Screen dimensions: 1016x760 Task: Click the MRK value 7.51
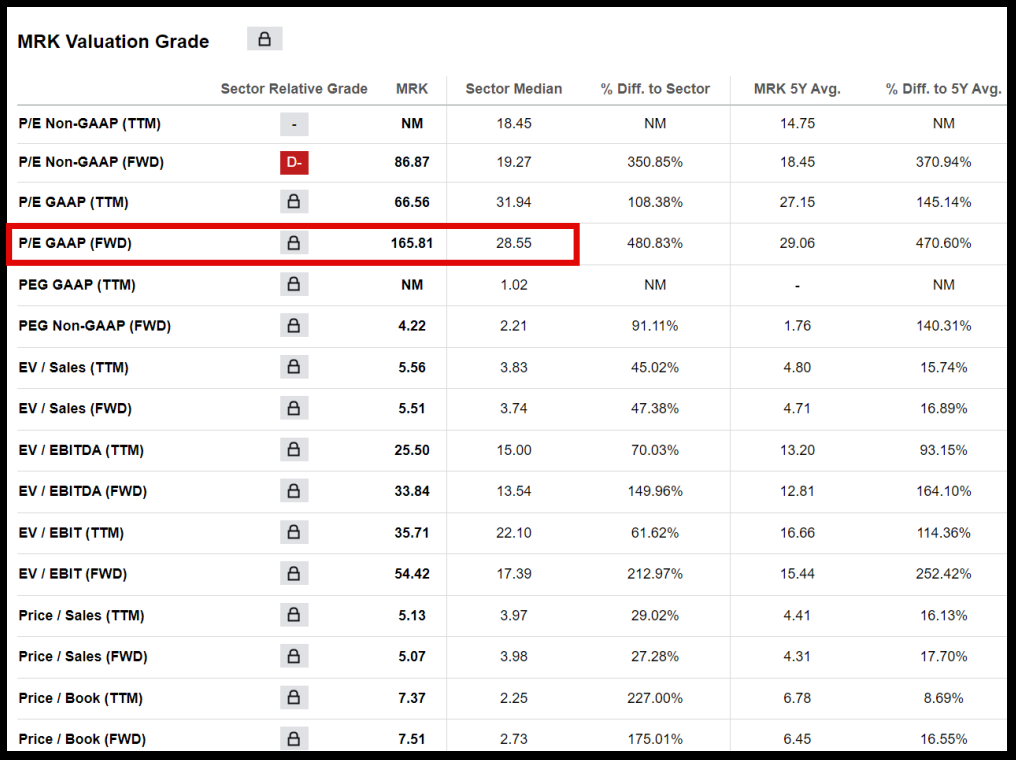(412, 739)
